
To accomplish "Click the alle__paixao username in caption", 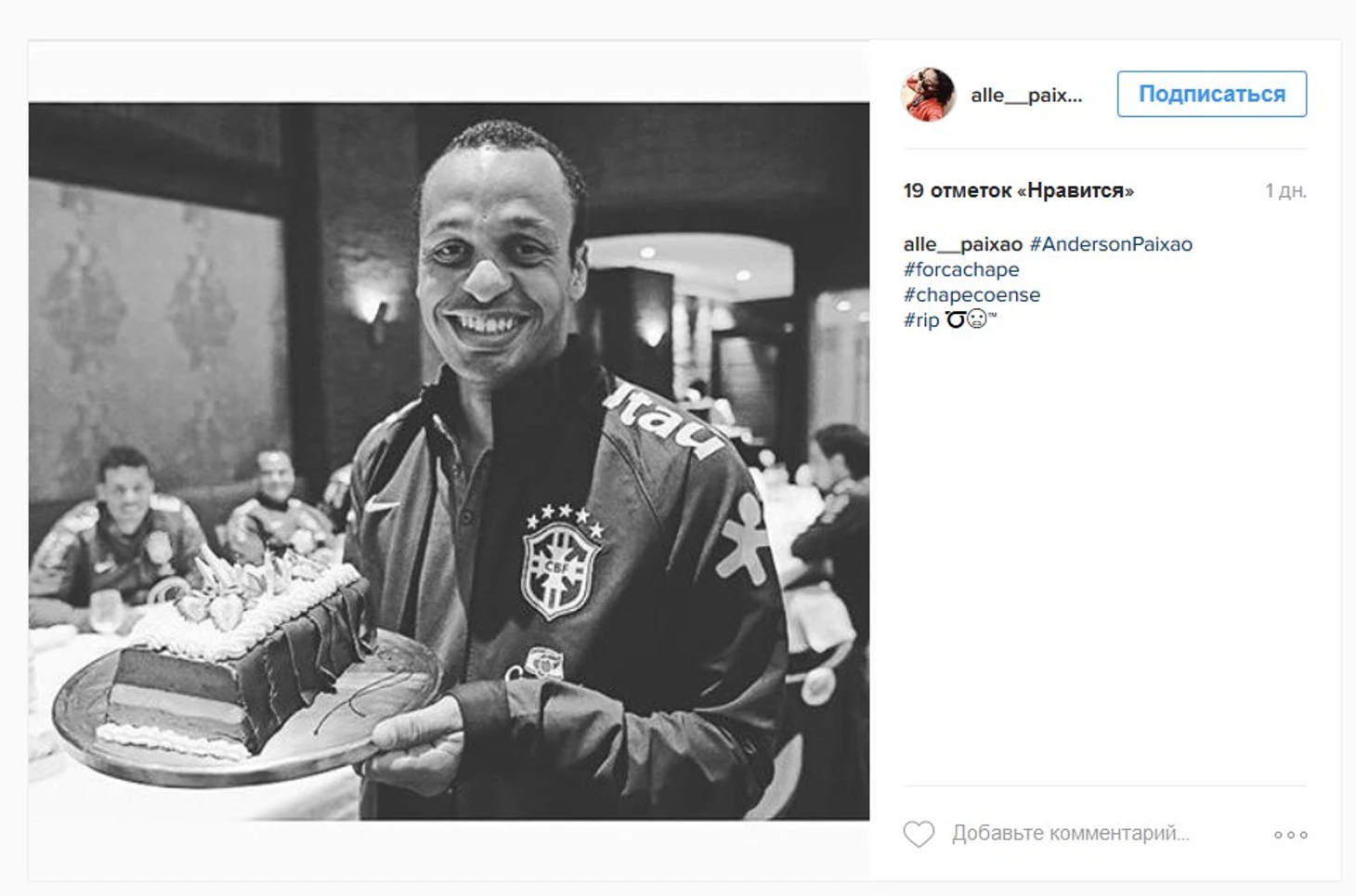I will click(962, 244).
